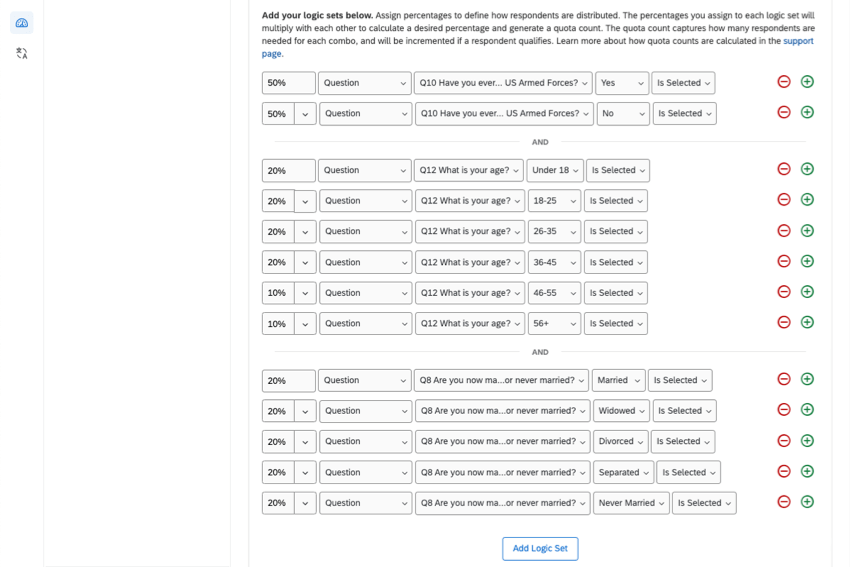Remove the 56+ age logic row
This screenshot has width=850, height=567.
[x=784, y=323]
